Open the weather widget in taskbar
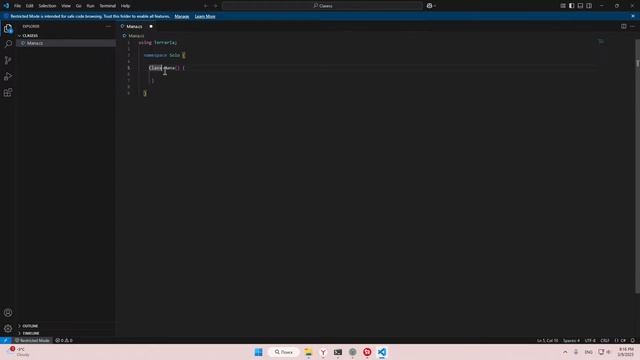 [18, 352]
